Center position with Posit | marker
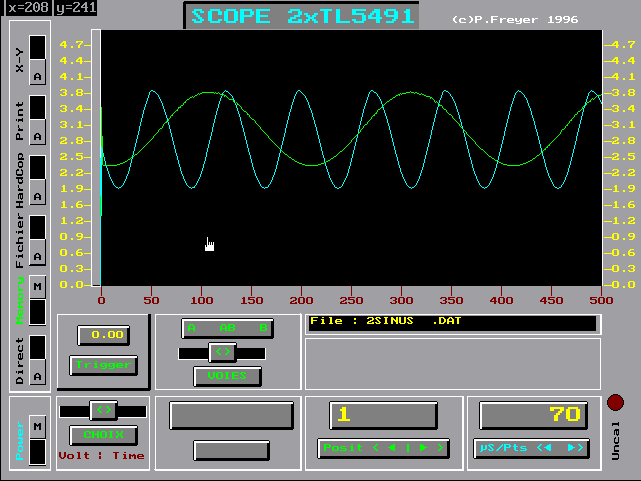This screenshot has width=641, height=481. 408,447
